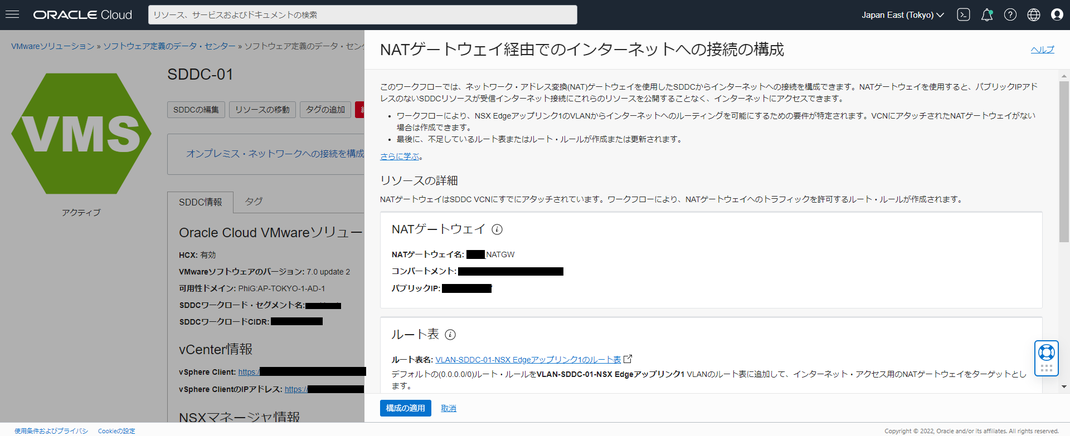Open the support lifebuoy widget

click(x=1046, y=358)
